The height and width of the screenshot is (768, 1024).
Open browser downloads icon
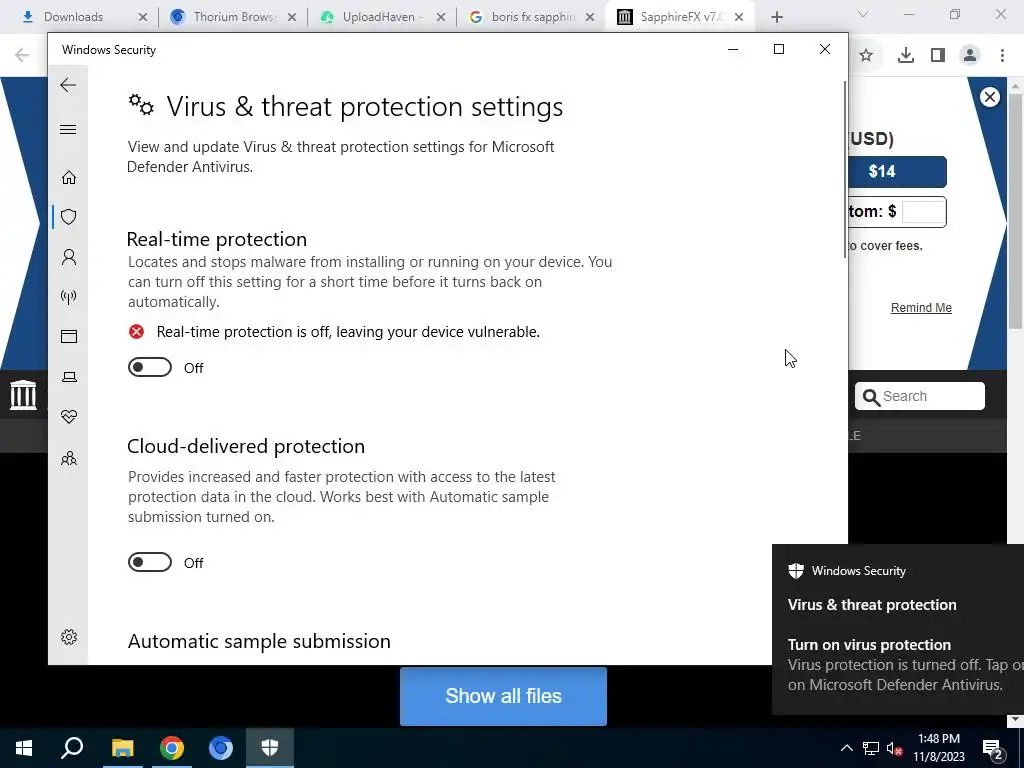905,56
